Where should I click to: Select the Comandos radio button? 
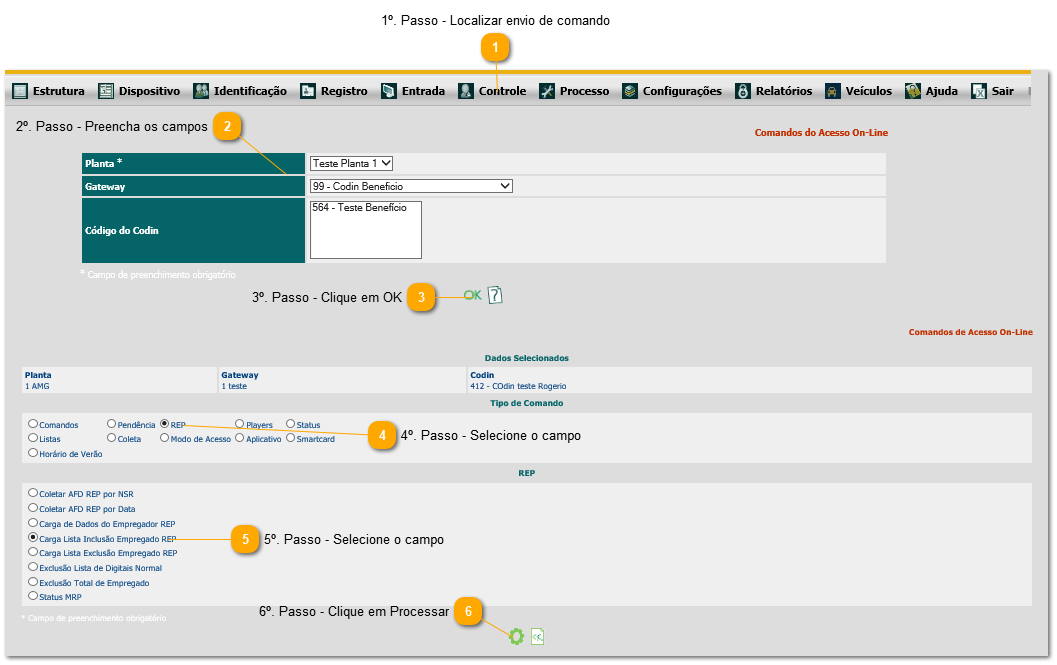[x=33, y=424]
